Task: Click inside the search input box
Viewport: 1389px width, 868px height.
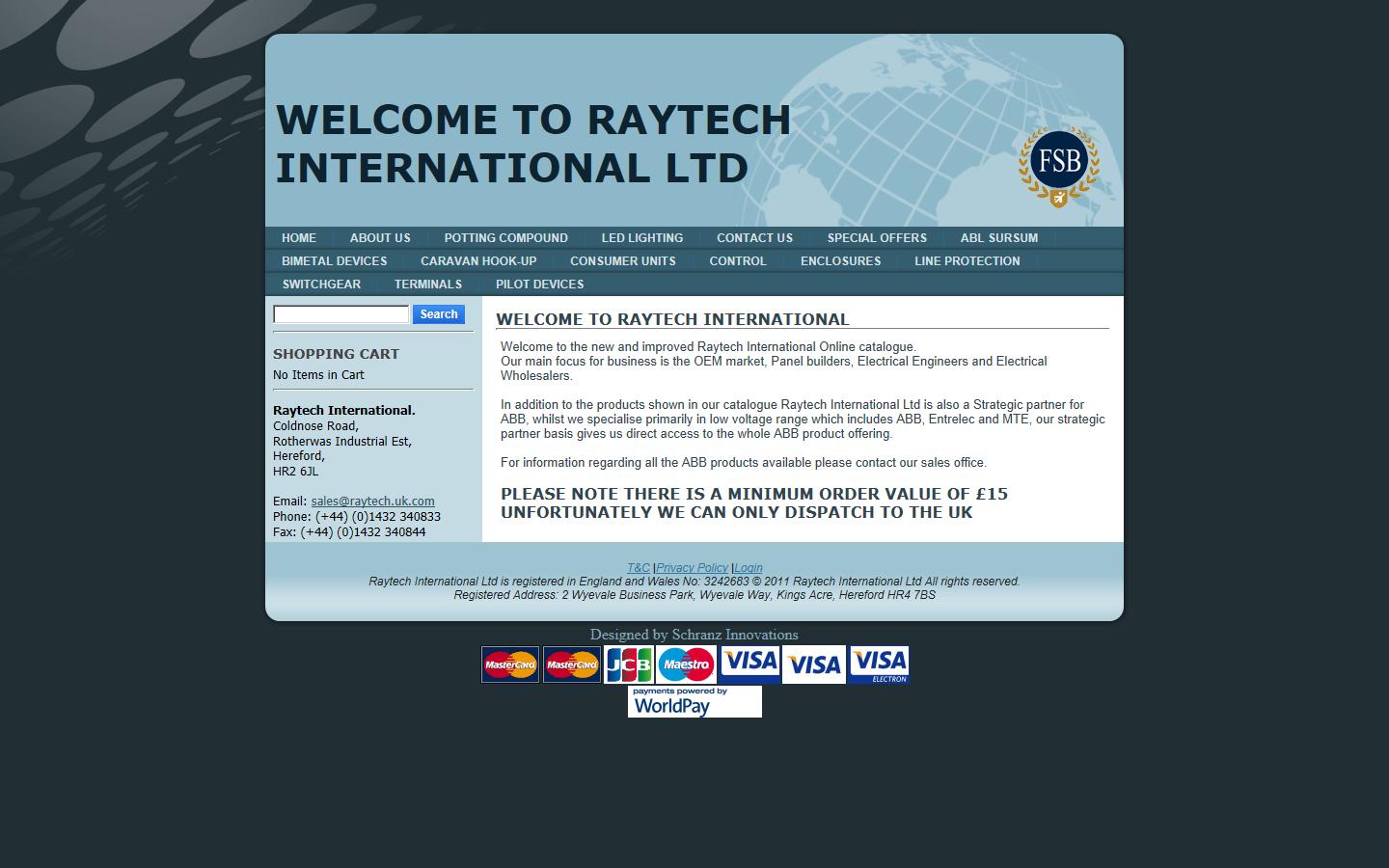Action: [x=340, y=314]
